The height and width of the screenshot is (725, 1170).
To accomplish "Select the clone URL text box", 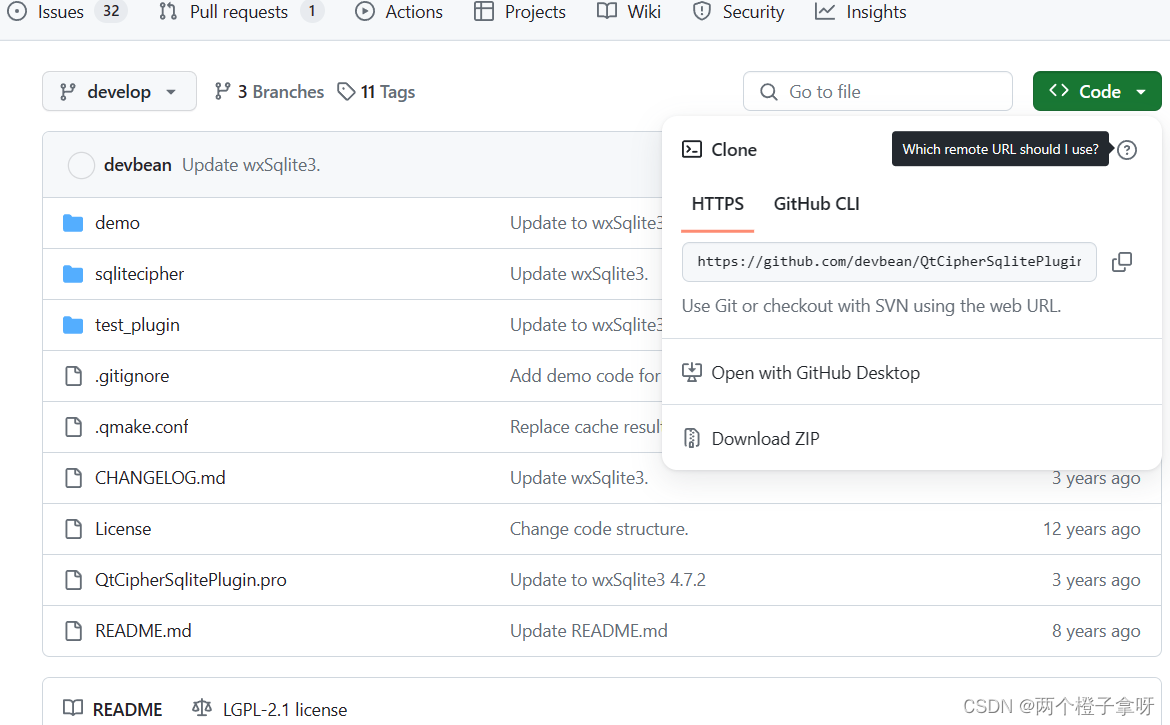I will point(888,261).
